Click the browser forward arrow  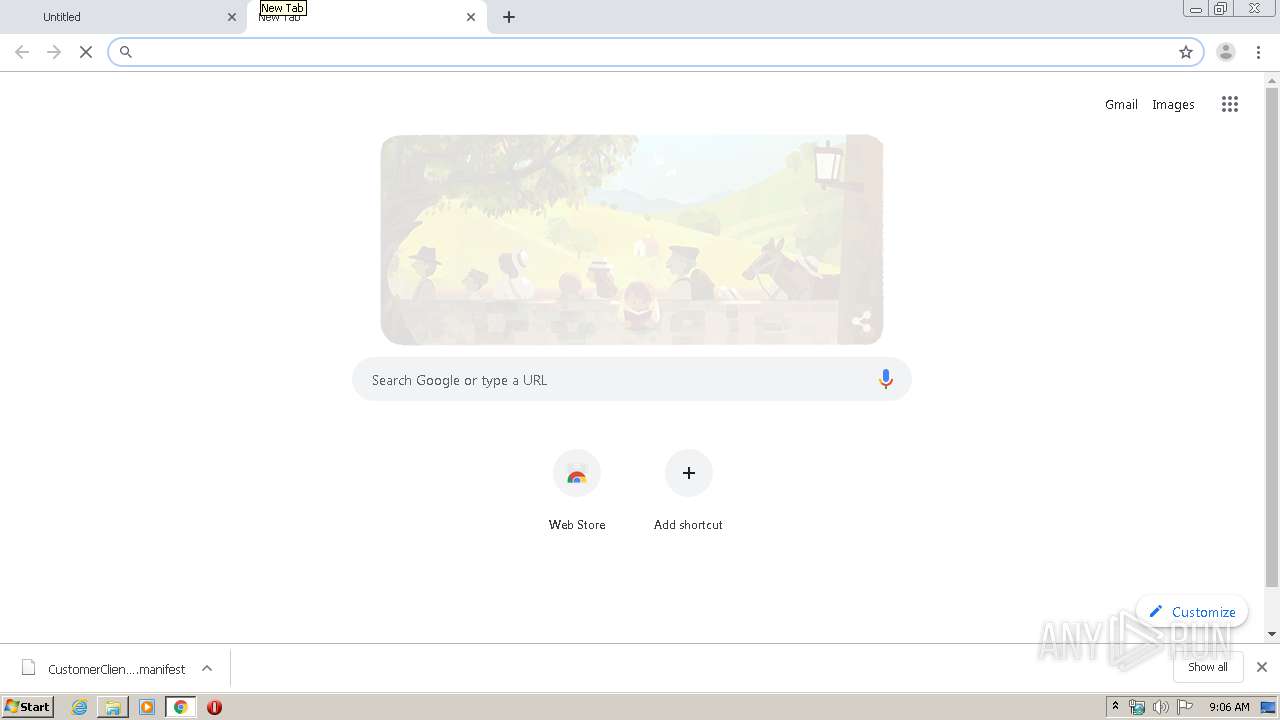tap(54, 52)
